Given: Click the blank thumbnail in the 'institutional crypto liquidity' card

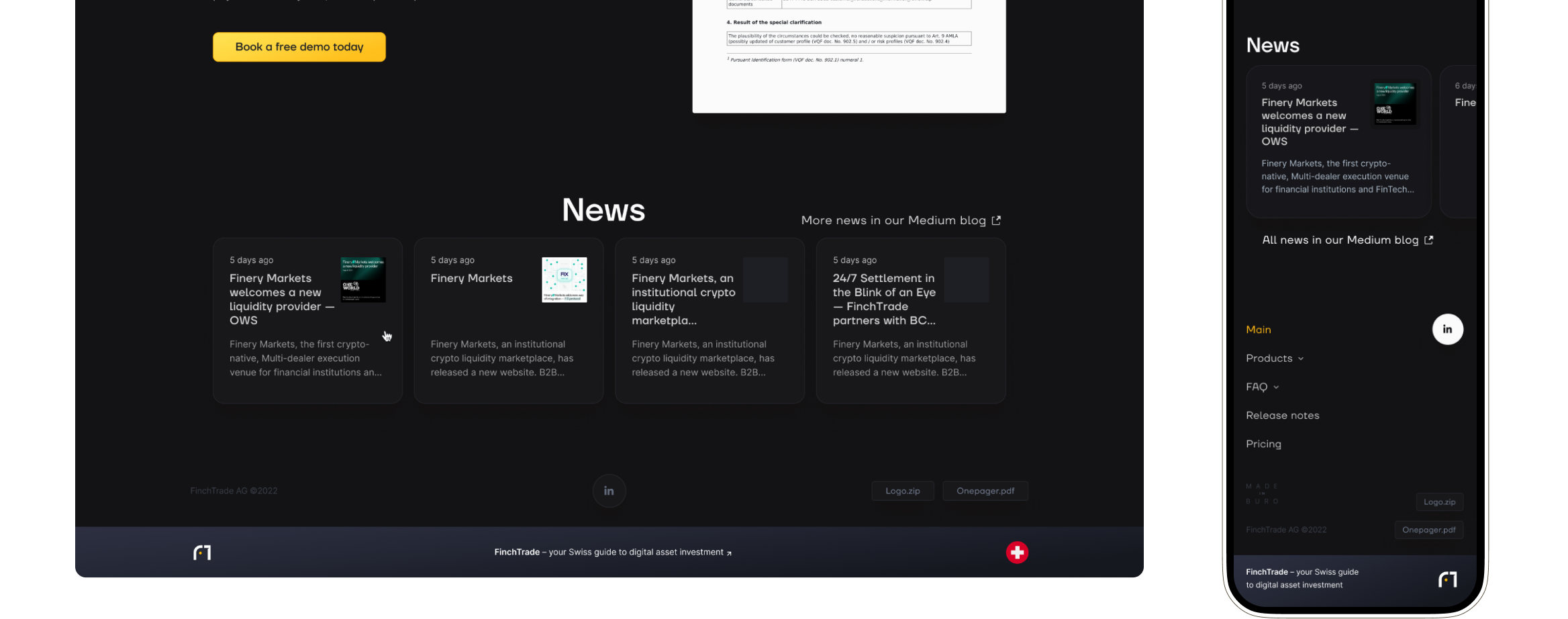Looking at the screenshot, I should pyautogui.click(x=765, y=280).
